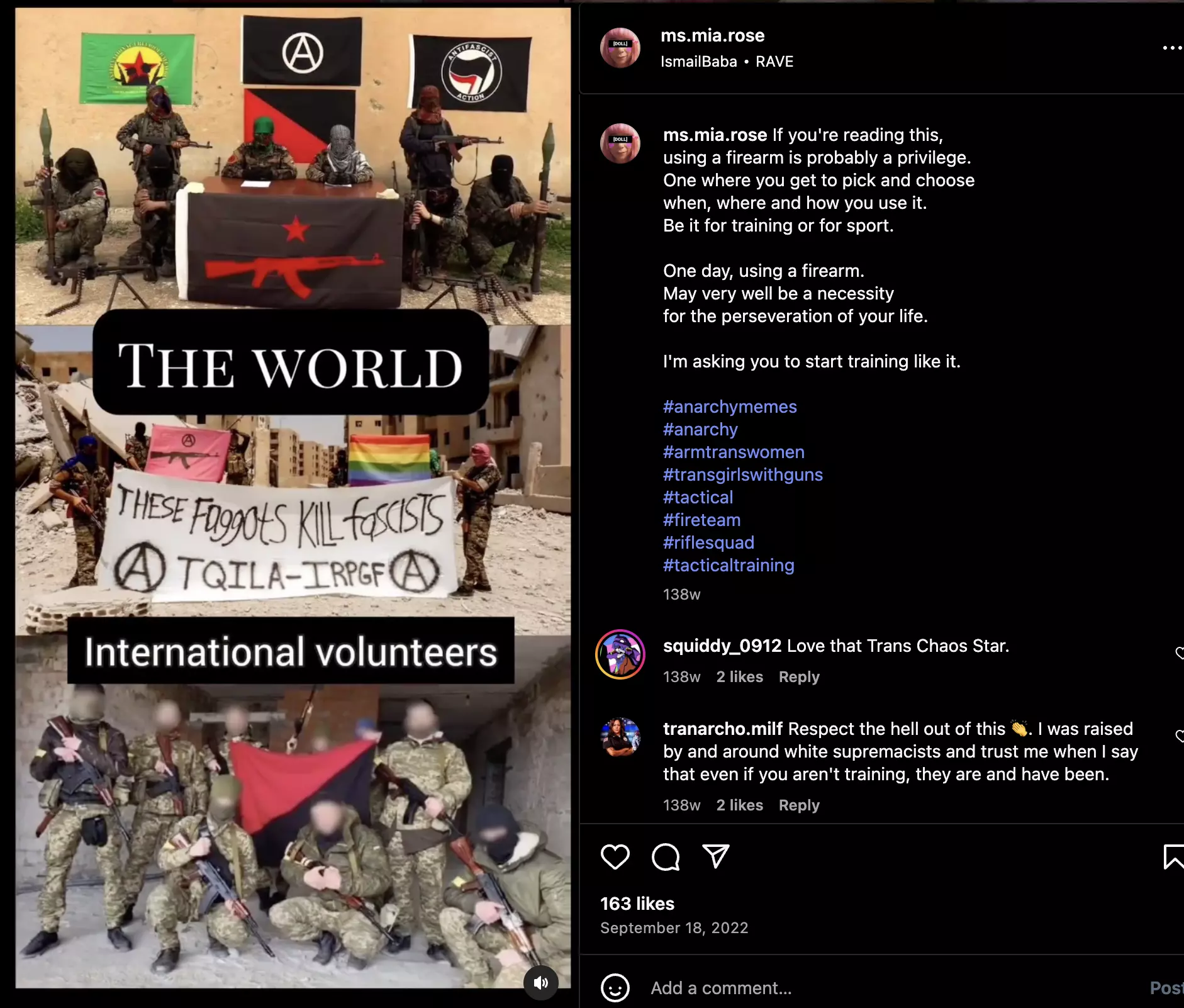
Task: Click the Post comment button
Action: pos(1167,988)
